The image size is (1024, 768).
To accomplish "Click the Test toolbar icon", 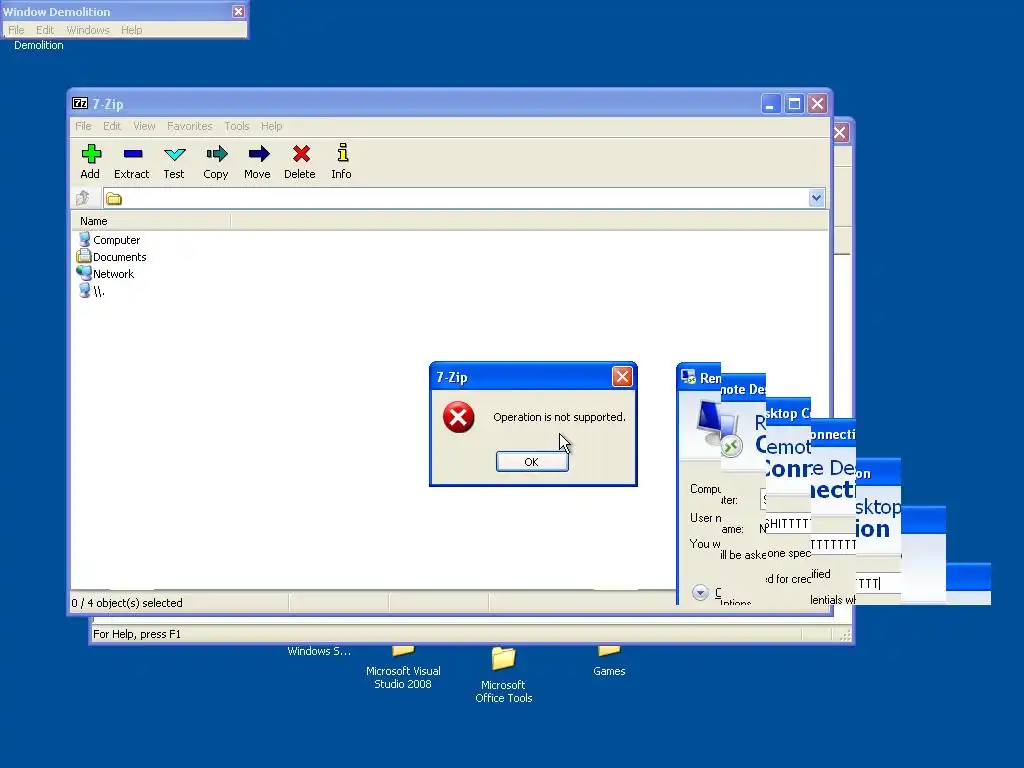I will click(174, 154).
